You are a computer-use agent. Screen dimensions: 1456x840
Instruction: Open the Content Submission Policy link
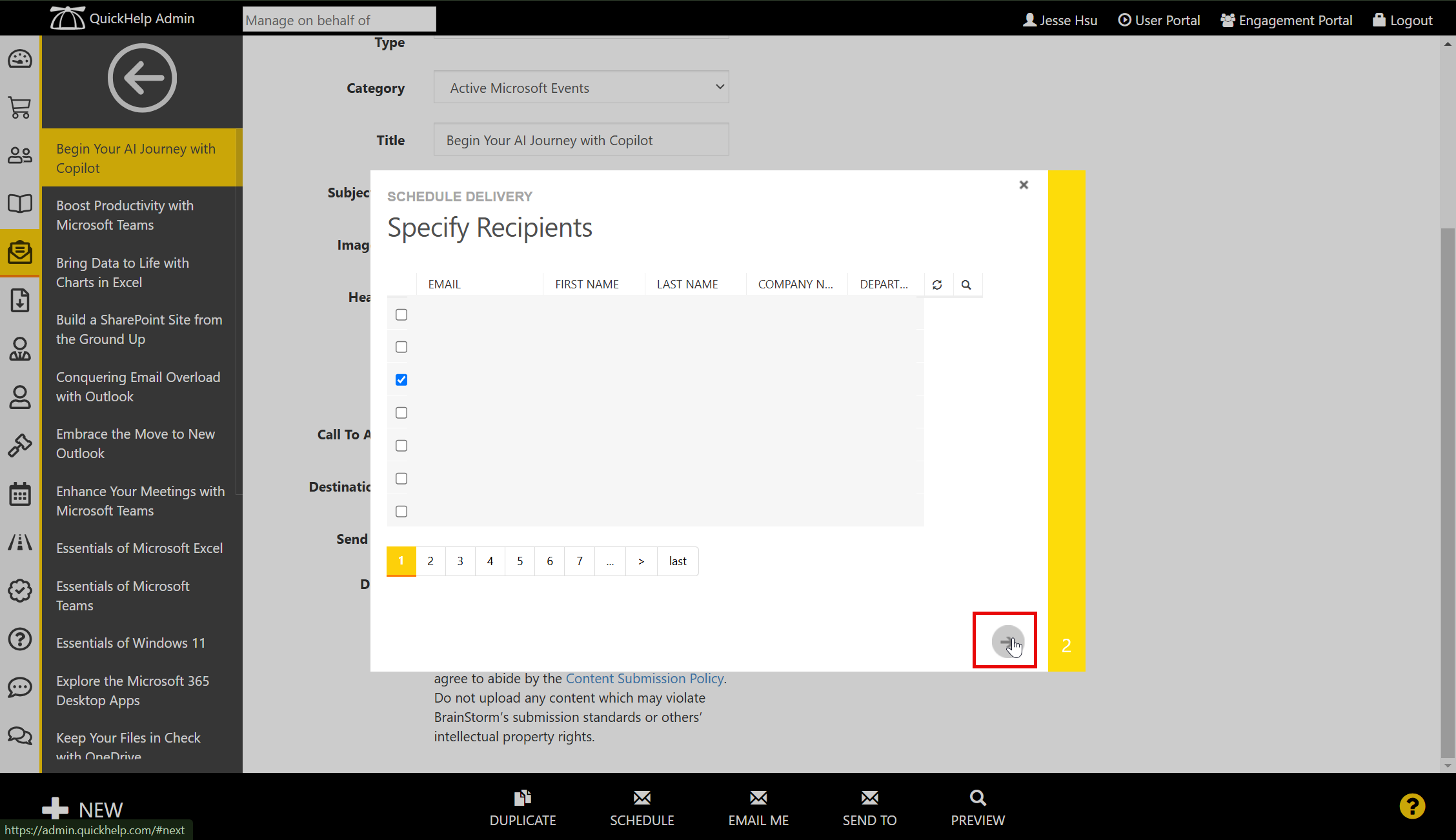pos(644,679)
